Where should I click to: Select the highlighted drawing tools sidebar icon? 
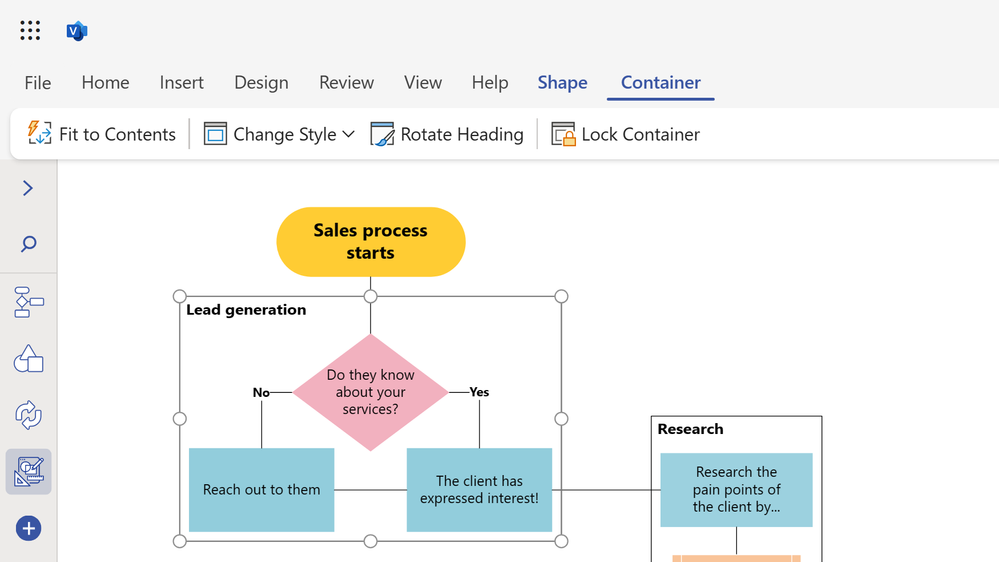tap(28, 472)
